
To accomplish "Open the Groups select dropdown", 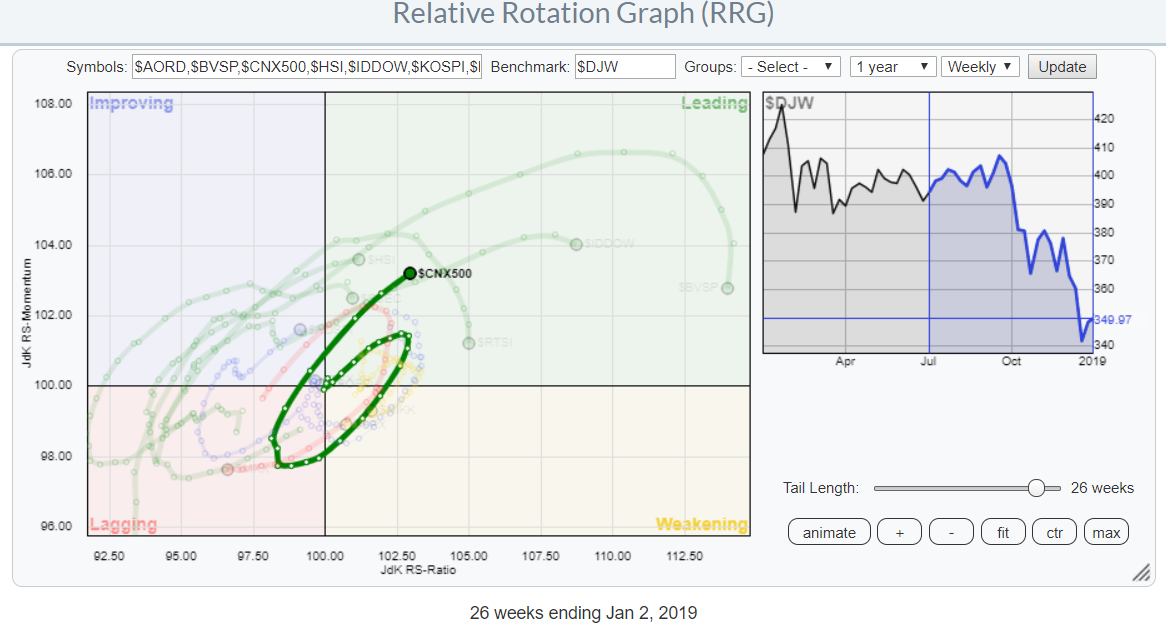I will click(791, 67).
